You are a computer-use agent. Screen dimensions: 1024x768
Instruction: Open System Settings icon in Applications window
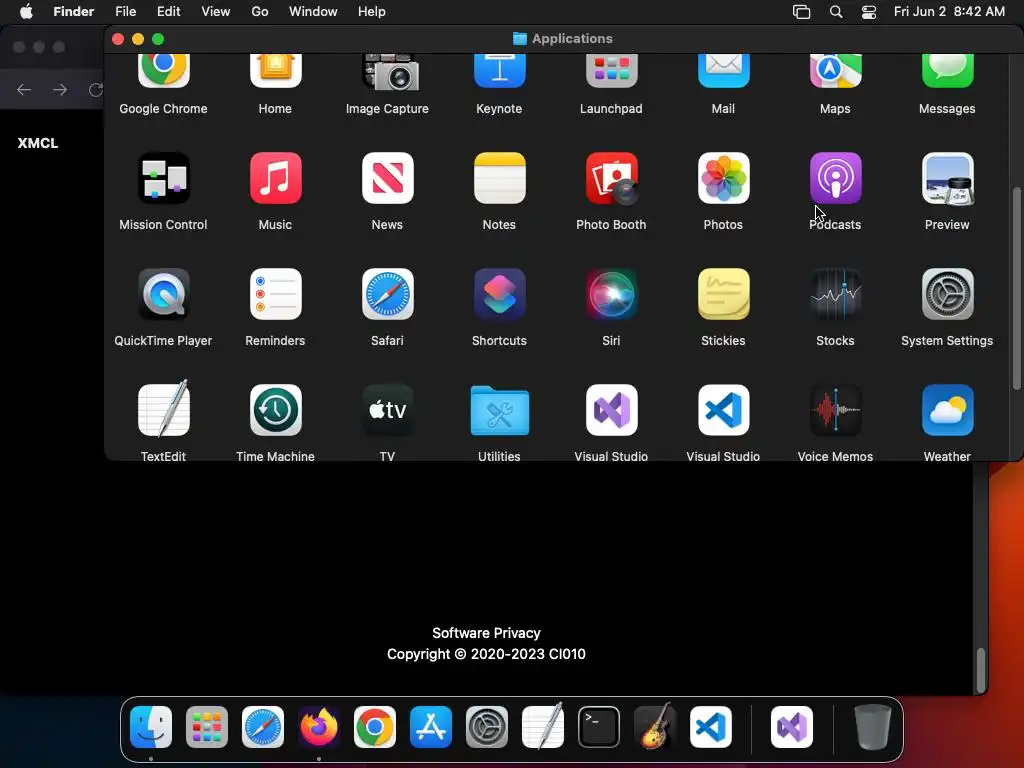click(948, 294)
